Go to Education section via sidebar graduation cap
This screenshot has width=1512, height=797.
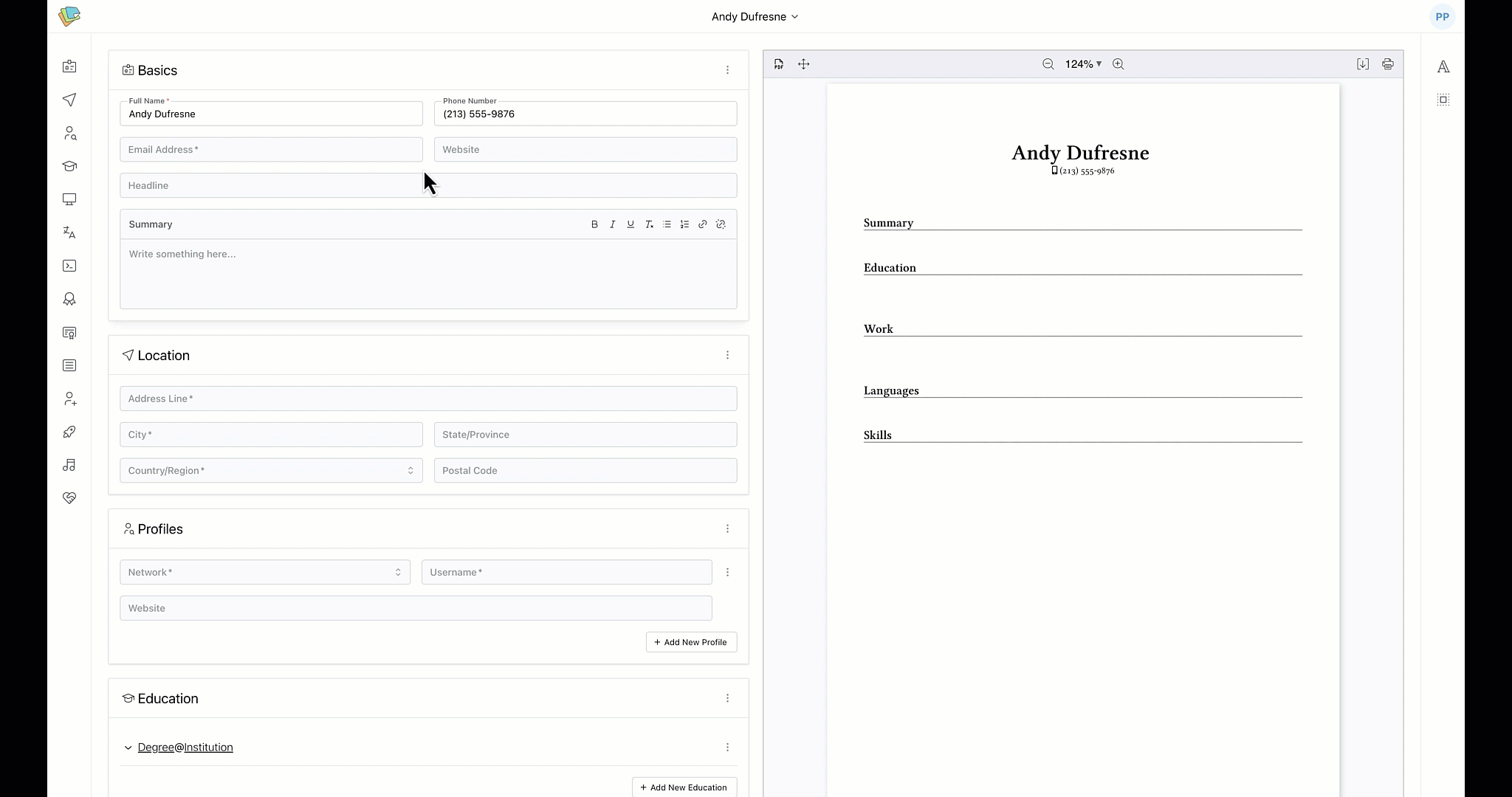click(69, 166)
